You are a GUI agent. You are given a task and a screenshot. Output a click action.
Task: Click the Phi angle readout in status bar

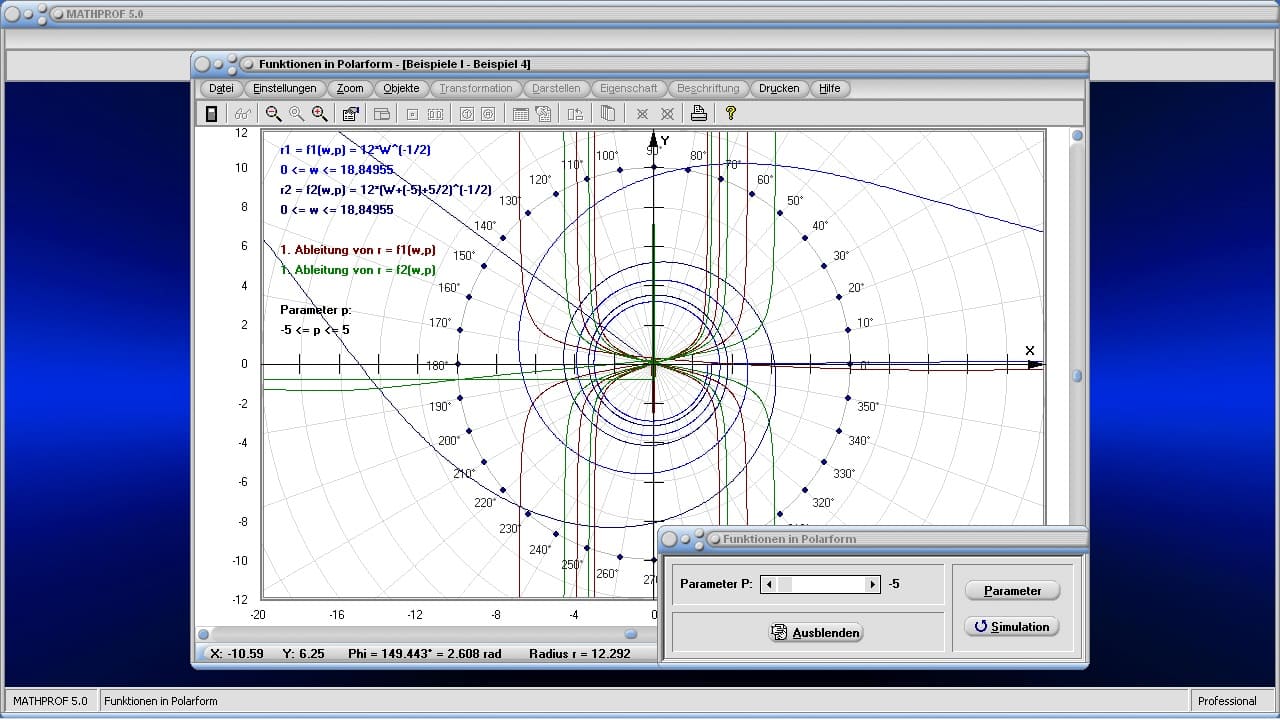(423, 654)
